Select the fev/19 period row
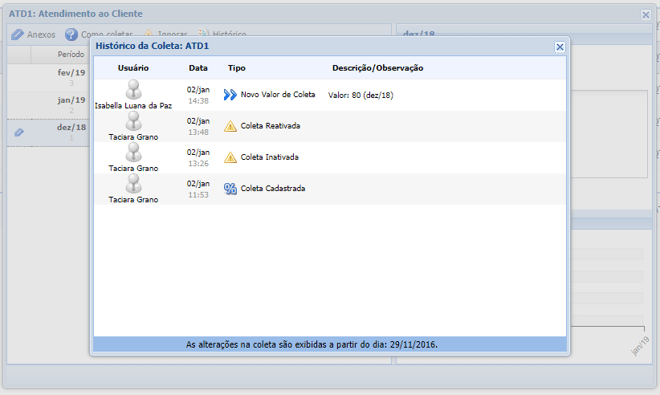Viewport: 660px width, 395px height. [x=48, y=77]
